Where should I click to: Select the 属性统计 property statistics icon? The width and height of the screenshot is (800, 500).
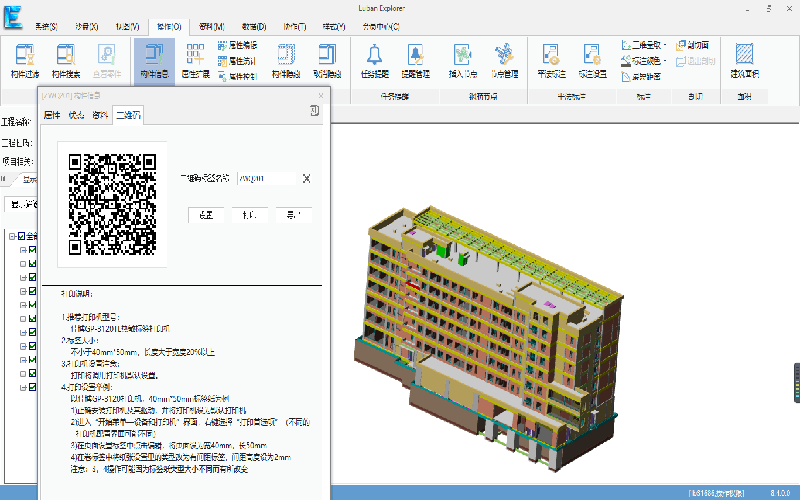[x=222, y=61]
